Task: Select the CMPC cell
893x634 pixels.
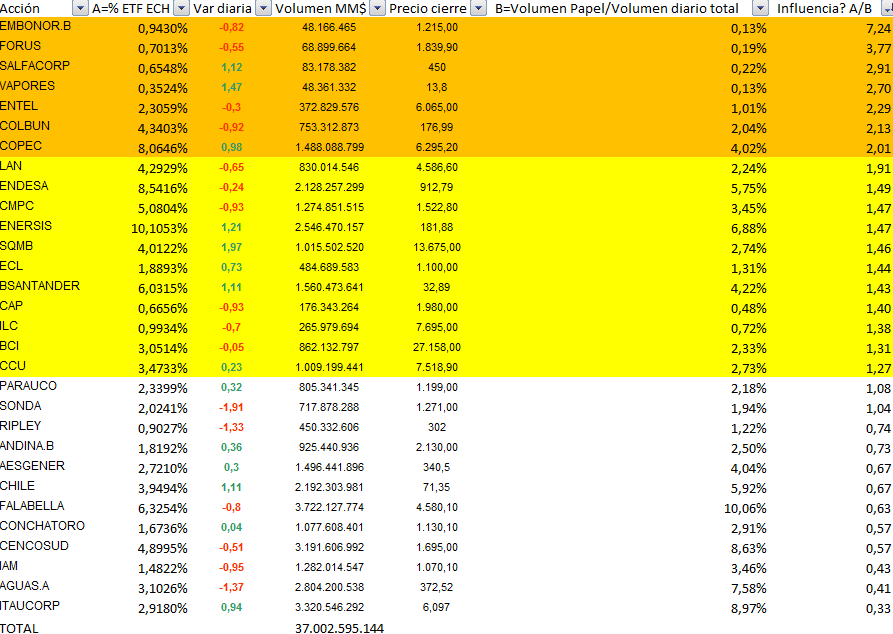Action: 17,206
